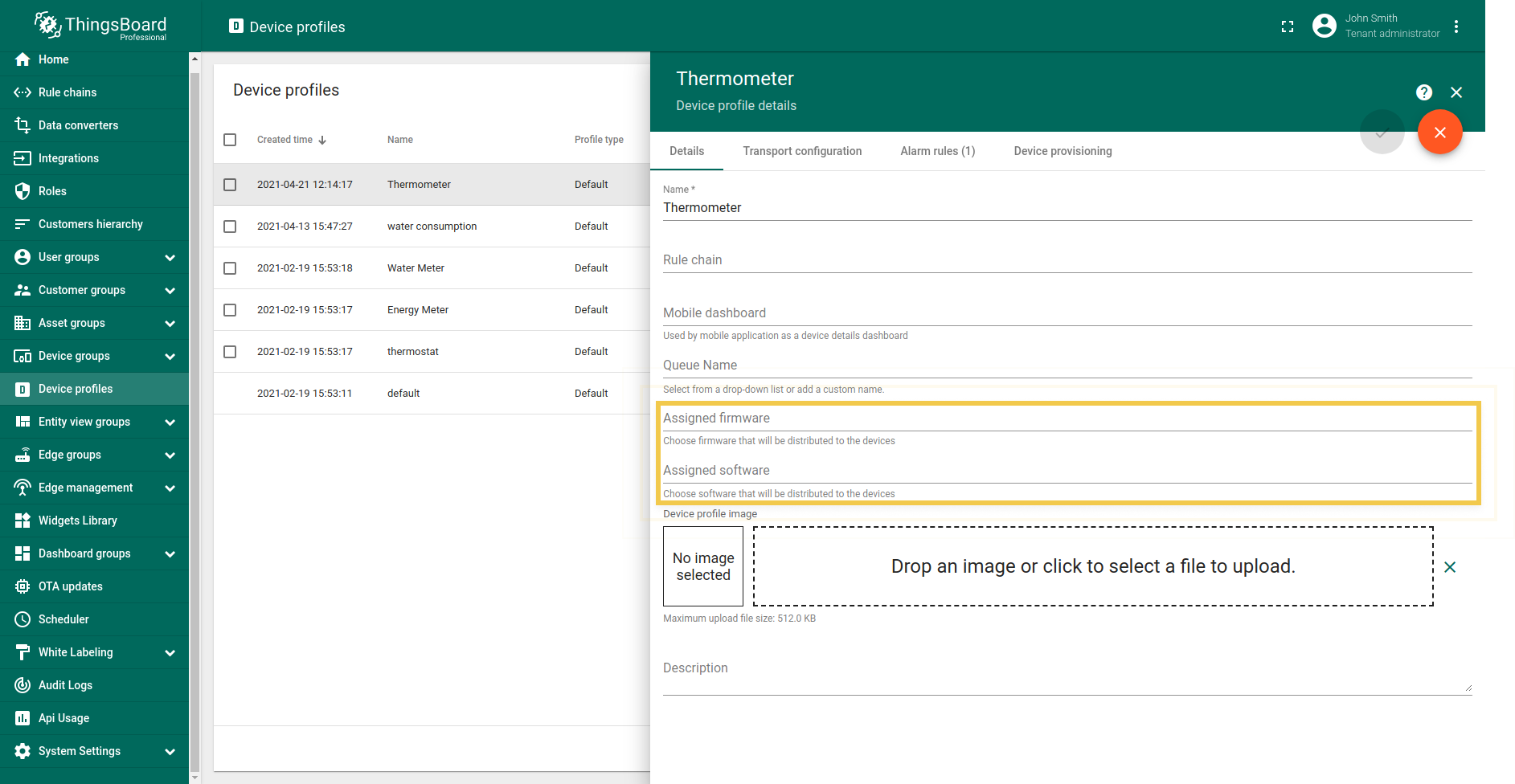This screenshot has height=784, width=1515.
Task: Open the user account avatar icon
Action: [x=1325, y=26]
